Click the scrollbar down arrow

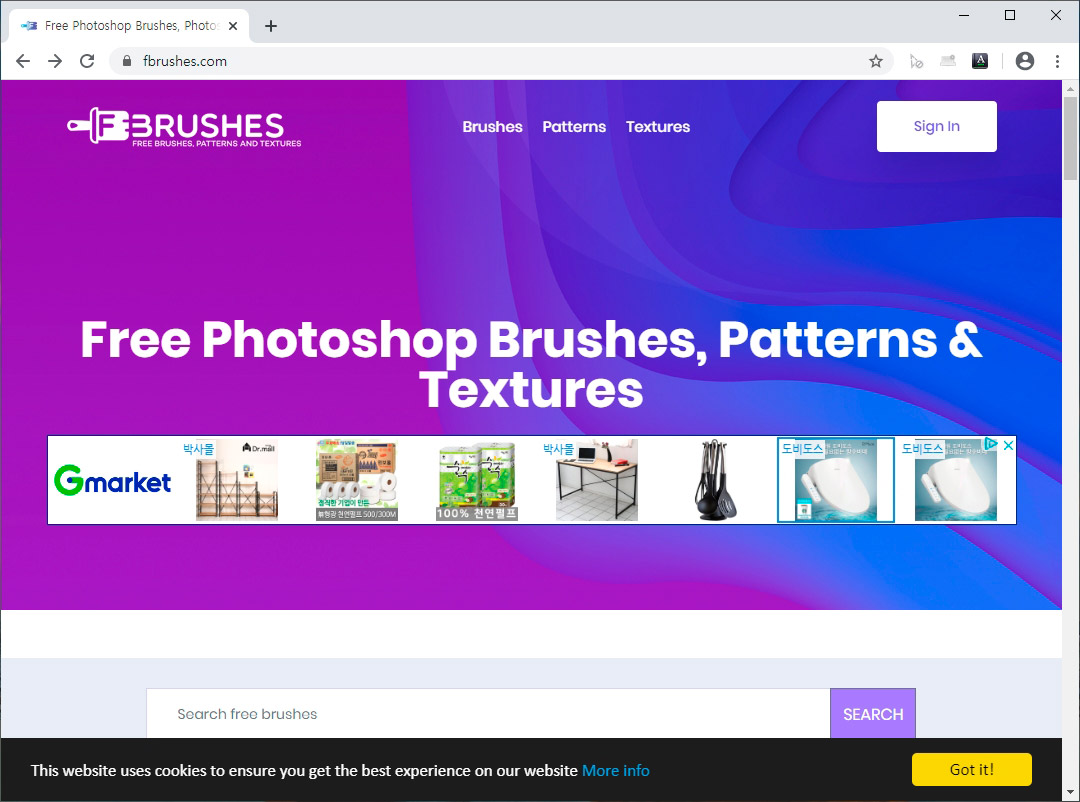[x=1070, y=792]
